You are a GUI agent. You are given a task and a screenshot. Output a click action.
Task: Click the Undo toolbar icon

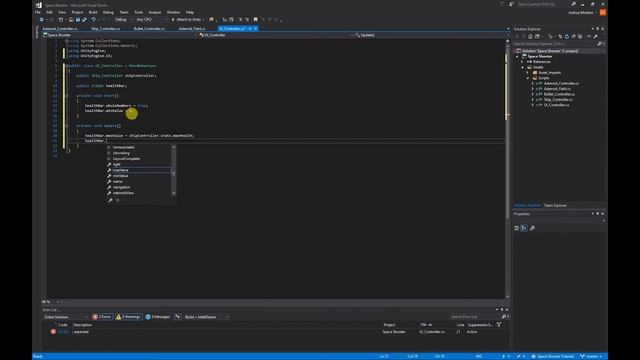(93, 19)
